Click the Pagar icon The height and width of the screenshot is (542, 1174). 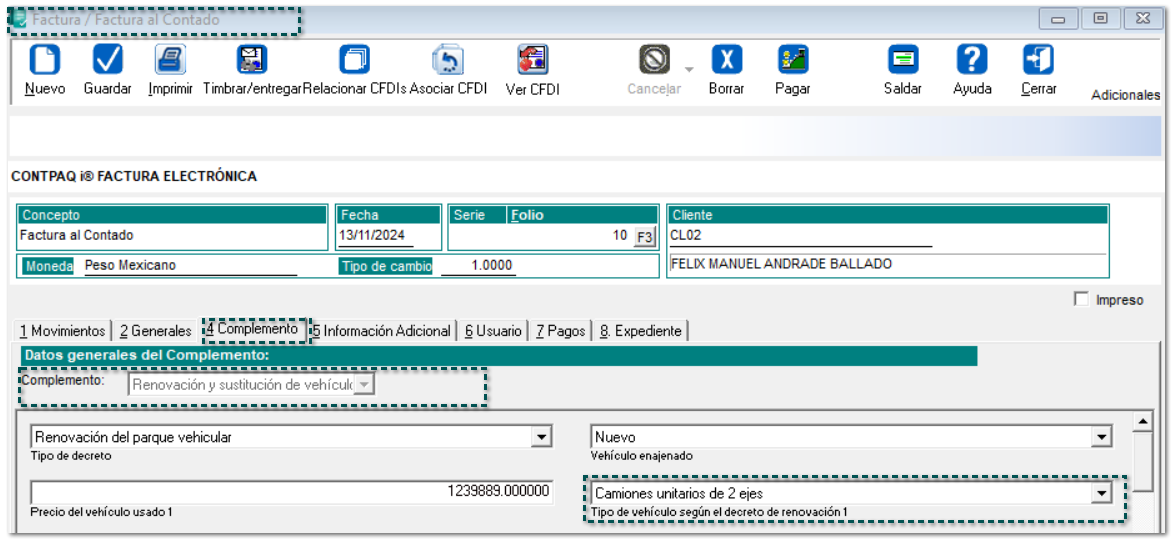[792, 61]
